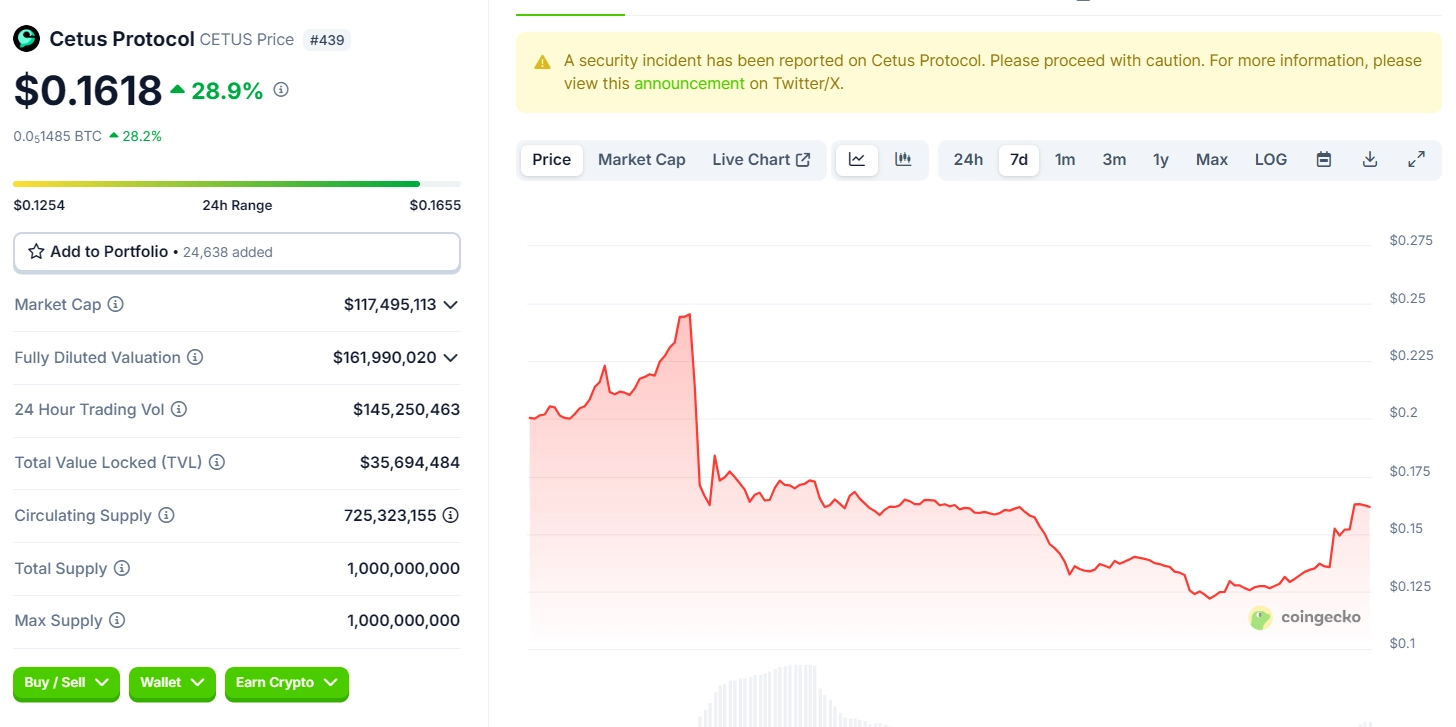Click Total Value Locked info icon

click(217, 462)
